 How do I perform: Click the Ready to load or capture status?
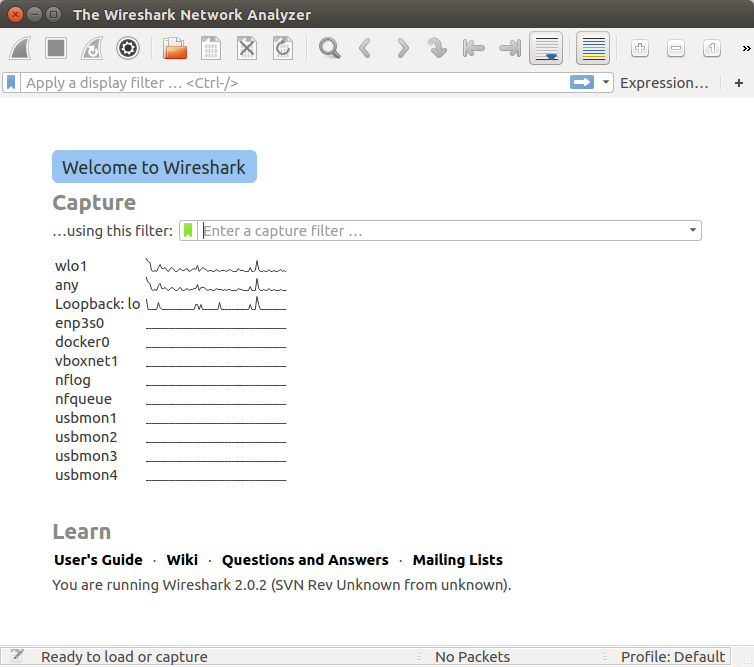point(124,656)
